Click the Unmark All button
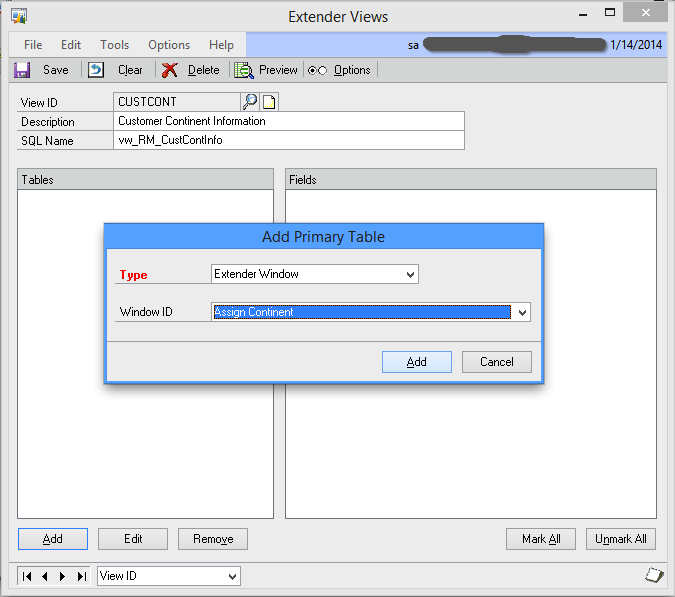The width and height of the screenshot is (675, 597). (x=620, y=539)
